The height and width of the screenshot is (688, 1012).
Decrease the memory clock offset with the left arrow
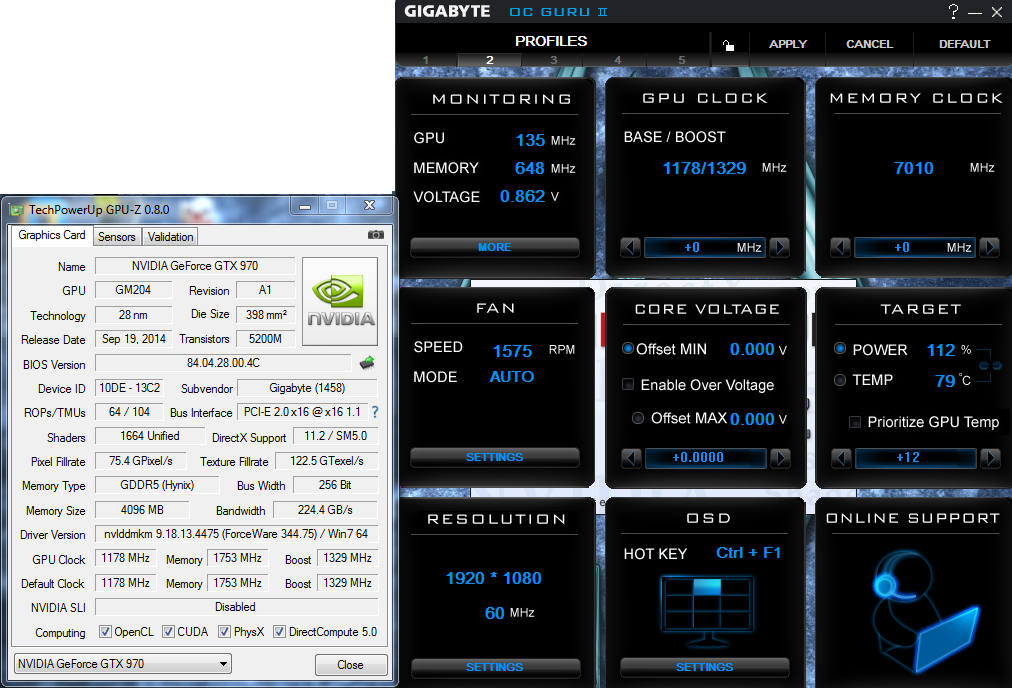[x=840, y=247]
